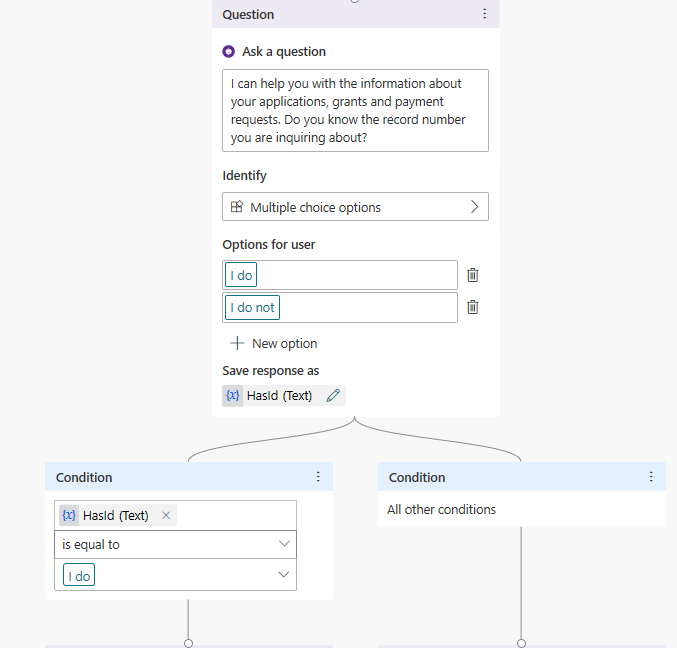
Task: Click the right Condition header title
Action: pyautogui.click(x=417, y=477)
